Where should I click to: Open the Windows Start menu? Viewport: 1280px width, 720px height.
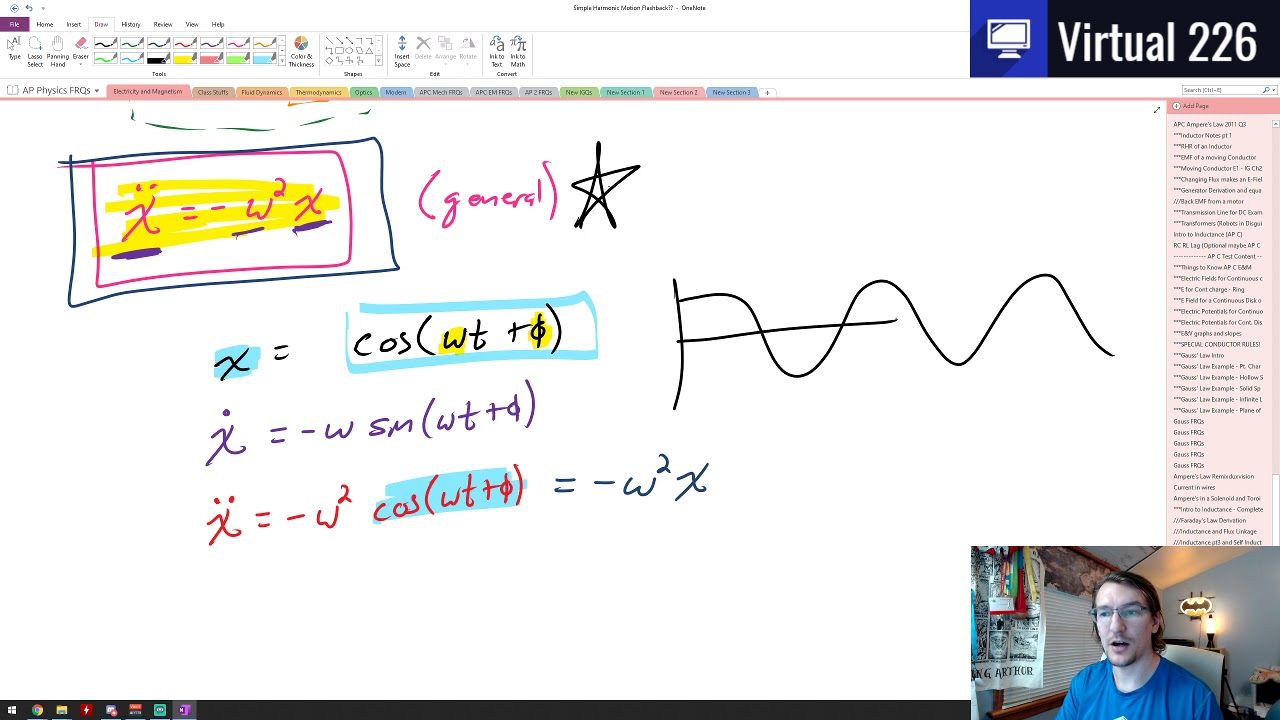(x=12, y=710)
